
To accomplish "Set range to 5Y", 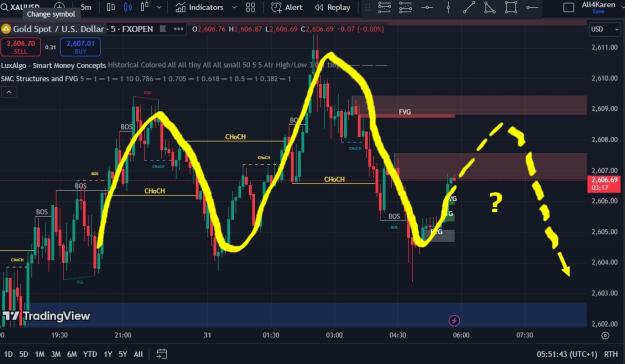I will [x=123, y=354].
